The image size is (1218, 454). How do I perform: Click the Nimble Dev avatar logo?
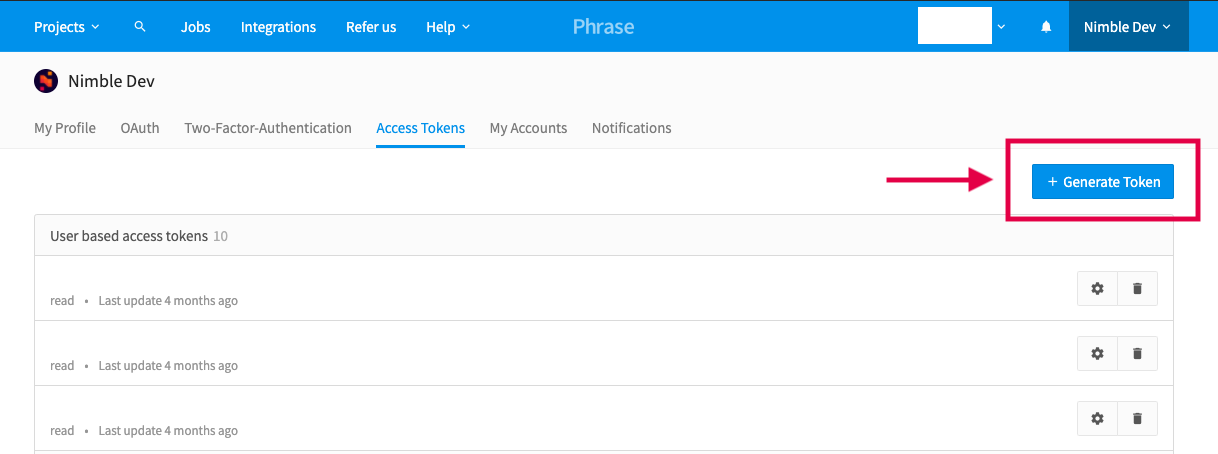click(x=46, y=81)
